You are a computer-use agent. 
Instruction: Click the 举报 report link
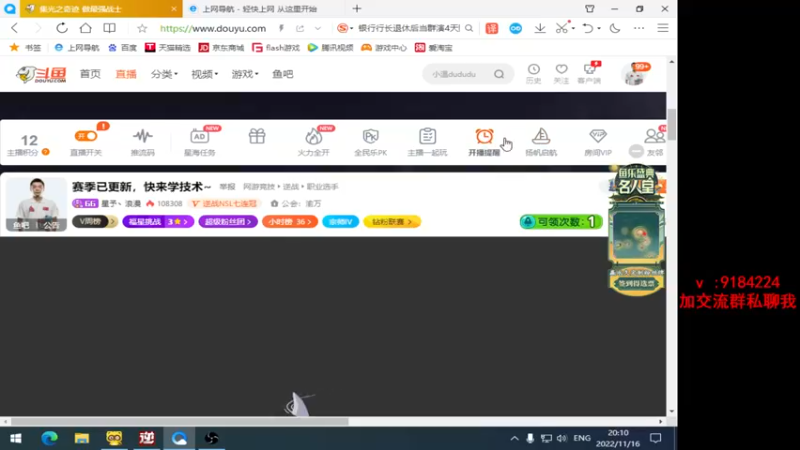pyautogui.click(x=227, y=187)
